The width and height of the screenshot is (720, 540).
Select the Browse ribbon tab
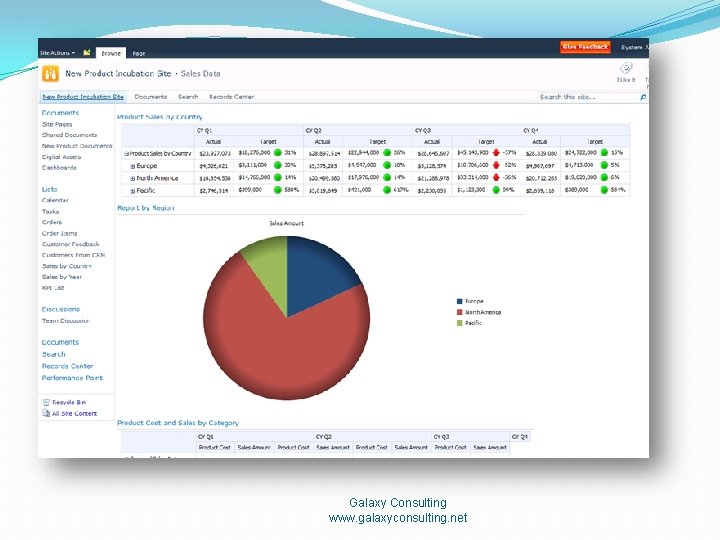tap(111, 53)
